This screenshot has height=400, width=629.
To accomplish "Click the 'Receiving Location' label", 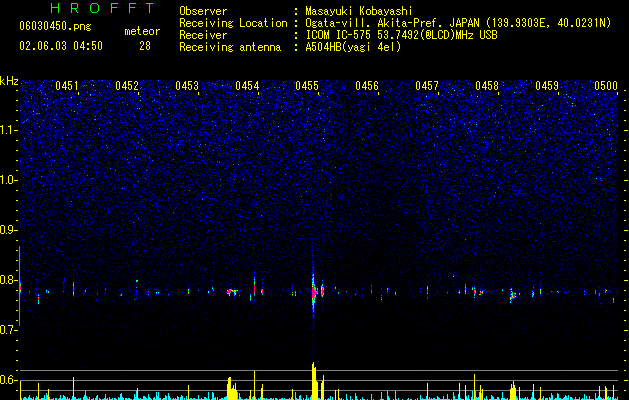I will [x=233, y=23].
